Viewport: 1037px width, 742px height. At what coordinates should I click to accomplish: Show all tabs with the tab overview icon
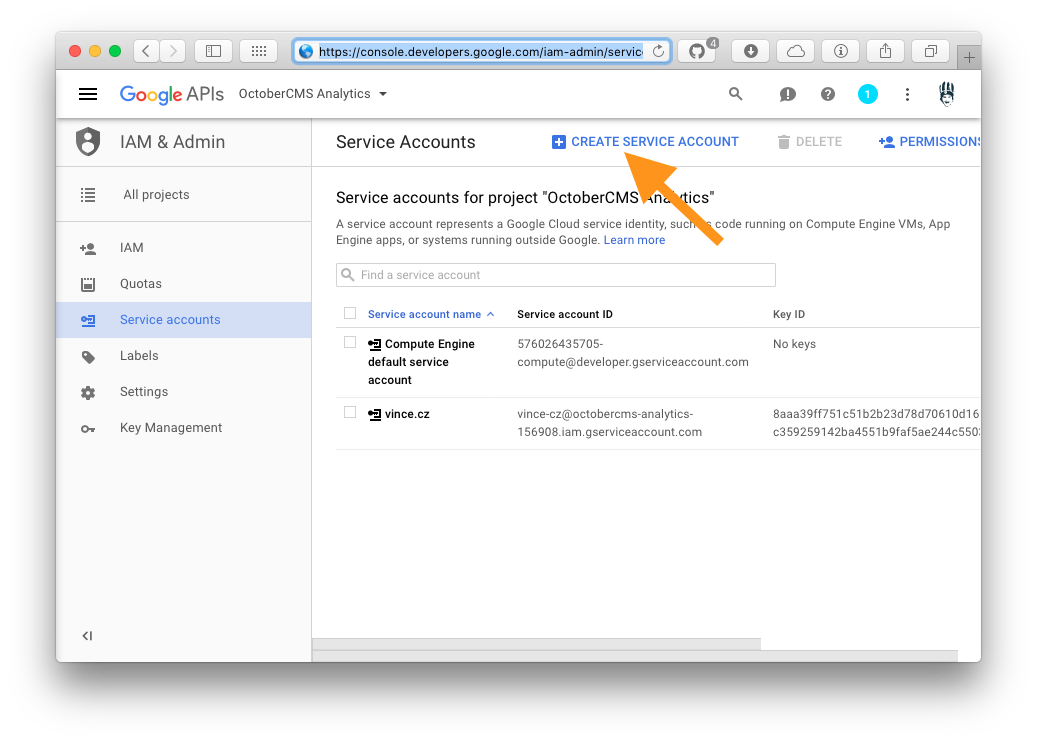(x=931, y=51)
